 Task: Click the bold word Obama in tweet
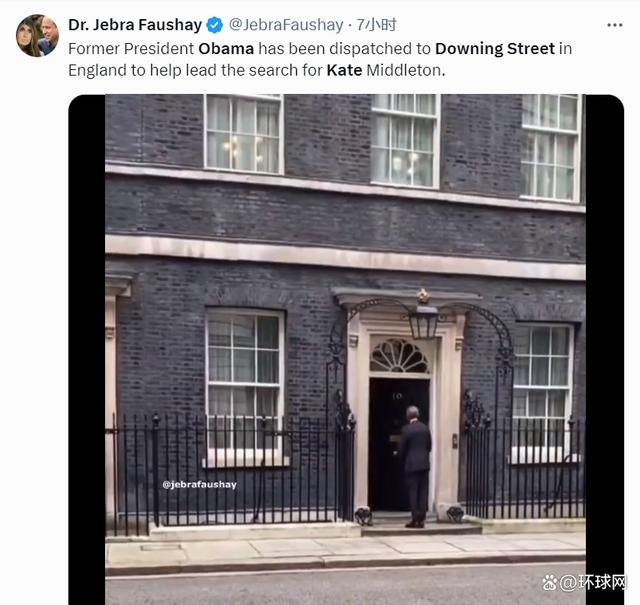(x=226, y=49)
